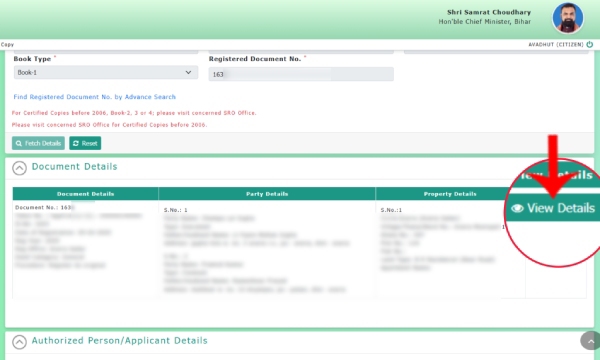This screenshot has width=600, height=360.
Task: Click the View Details eye button
Action: point(553,208)
